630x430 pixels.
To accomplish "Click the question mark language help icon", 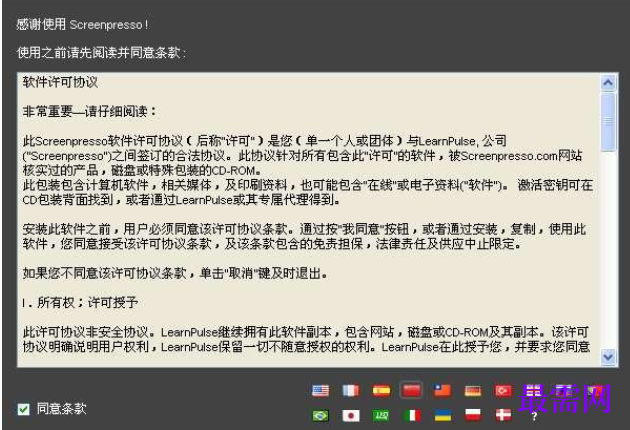I will 534,416.
